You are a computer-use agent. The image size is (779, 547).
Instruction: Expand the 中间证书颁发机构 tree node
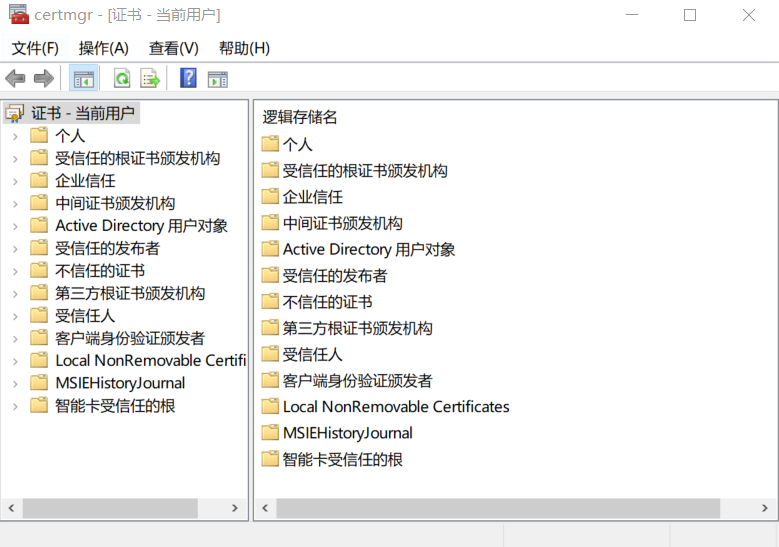(15, 204)
